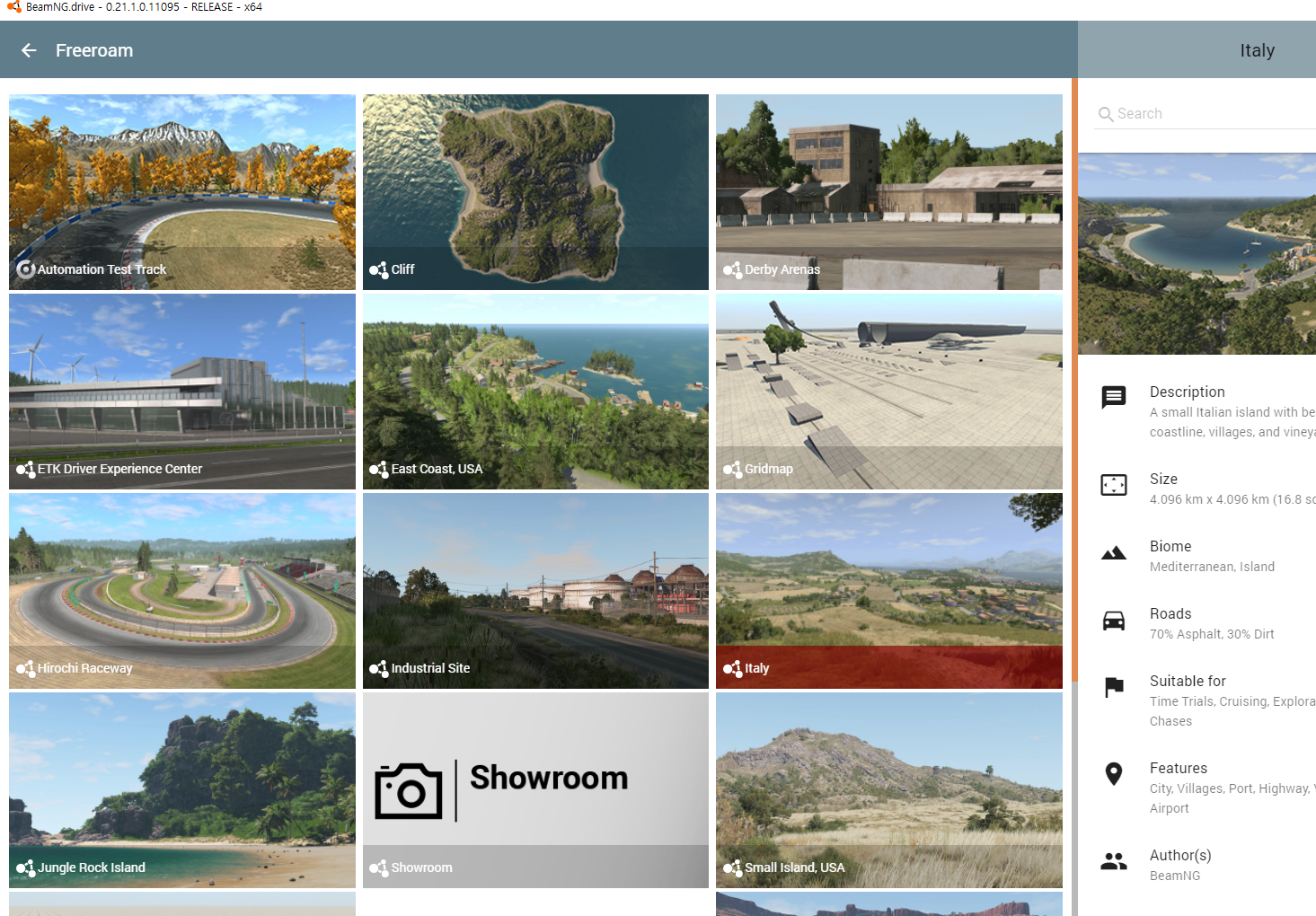Select the Hirochi Raceway map
This screenshot has width=1316, height=916.
click(182, 591)
